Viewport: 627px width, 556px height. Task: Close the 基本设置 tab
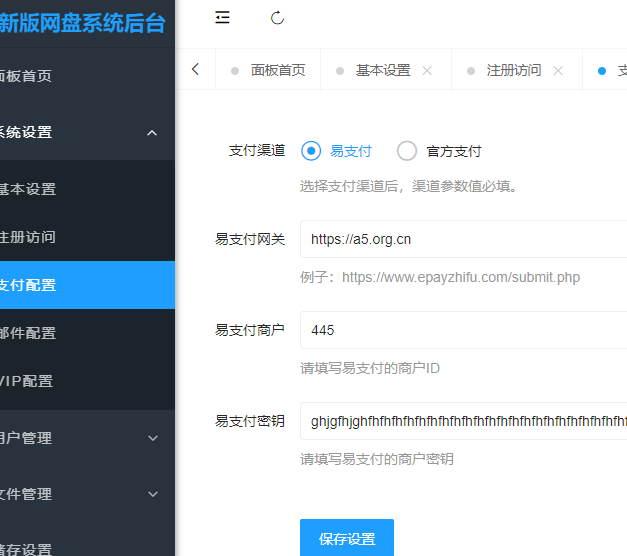[x=427, y=71]
